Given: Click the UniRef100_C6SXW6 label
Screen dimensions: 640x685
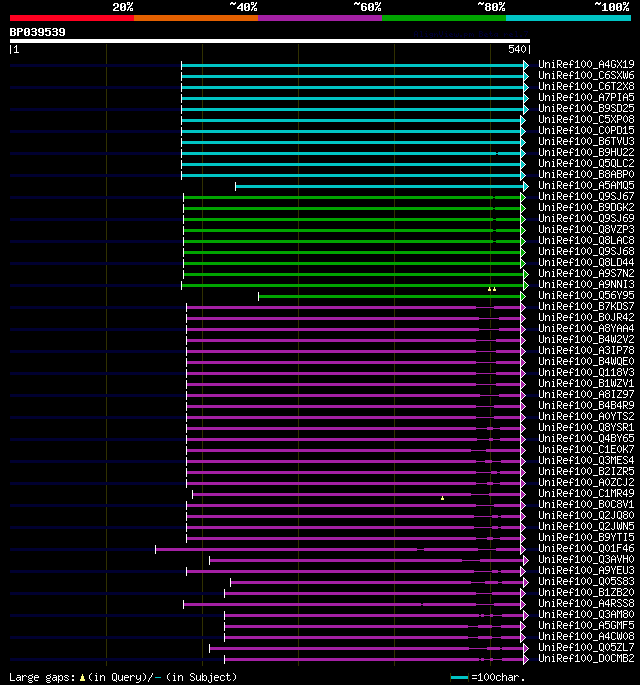Looking at the screenshot, I should (x=586, y=75).
